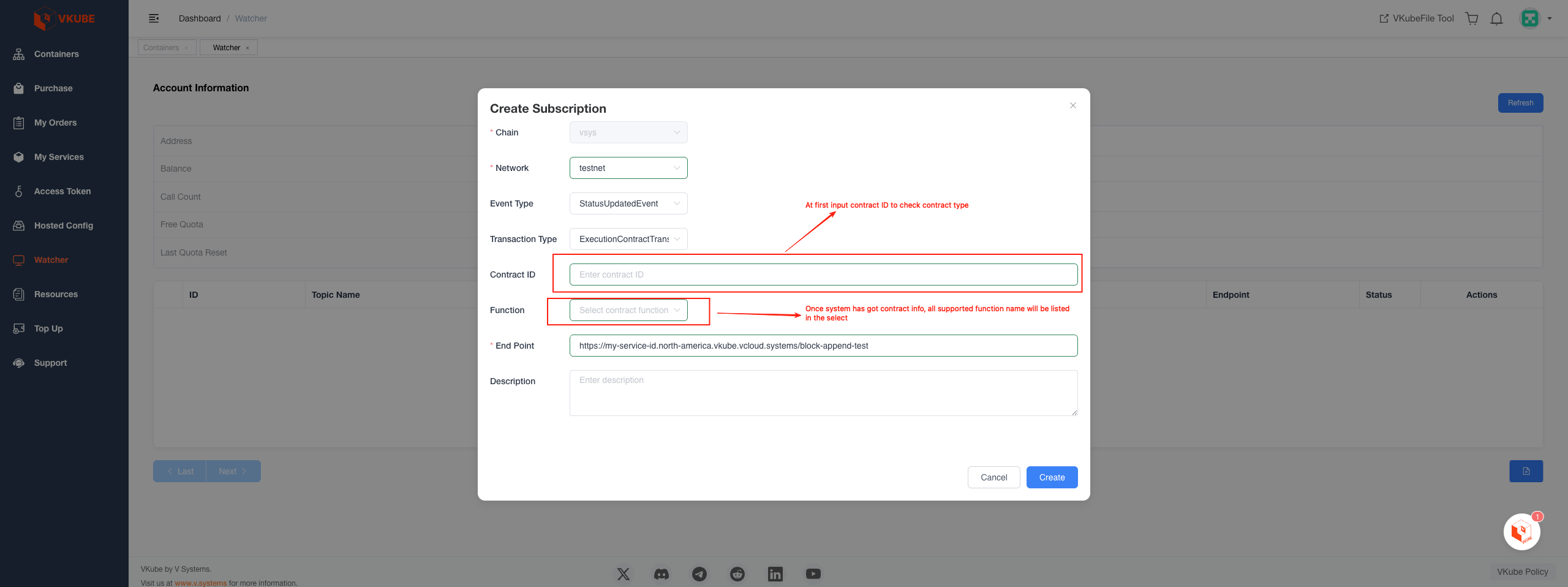Open the LinkedIn footer icon
Screen dimensions: 1568x587
[775, 574]
